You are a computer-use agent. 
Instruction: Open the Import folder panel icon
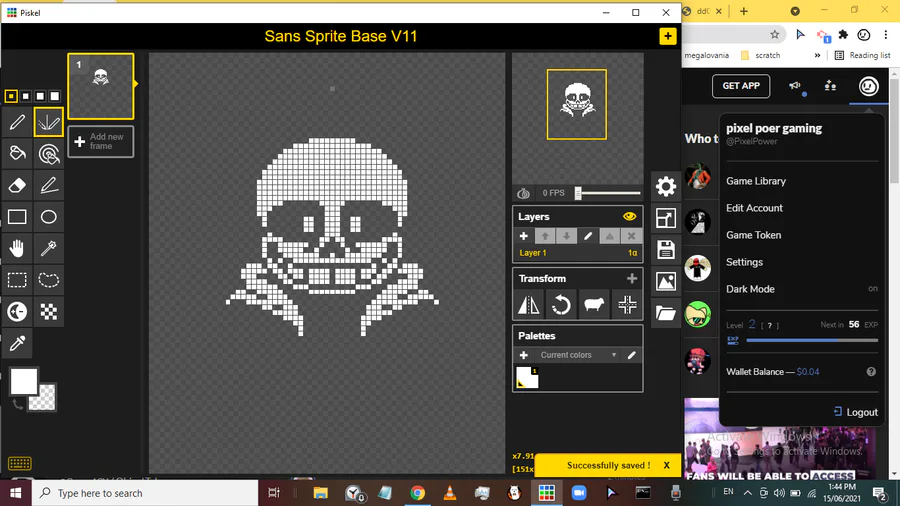(666, 313)
